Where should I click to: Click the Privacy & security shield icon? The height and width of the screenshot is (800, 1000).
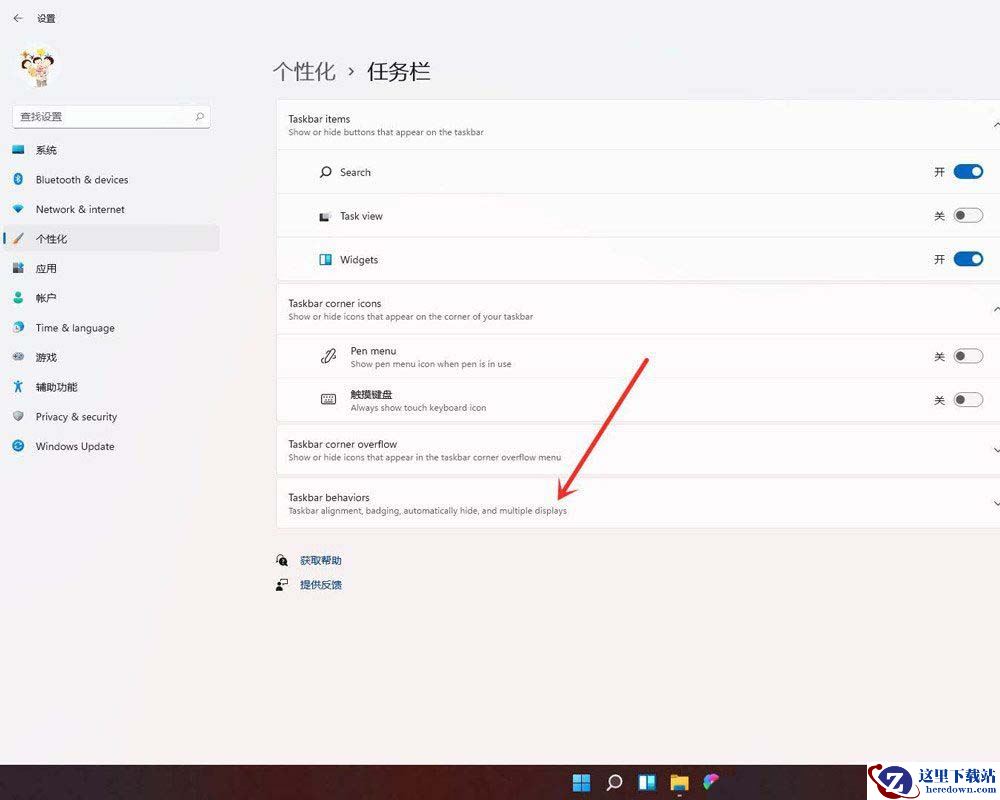[x=18, y=416]
